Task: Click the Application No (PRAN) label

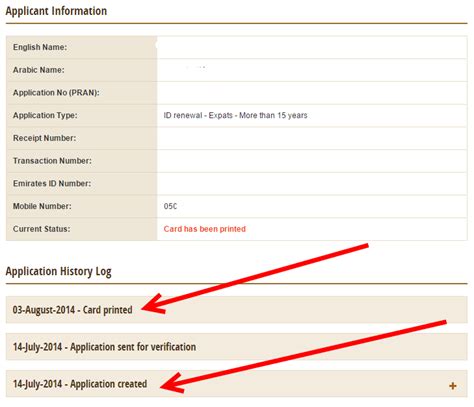Action: [56, 93]
